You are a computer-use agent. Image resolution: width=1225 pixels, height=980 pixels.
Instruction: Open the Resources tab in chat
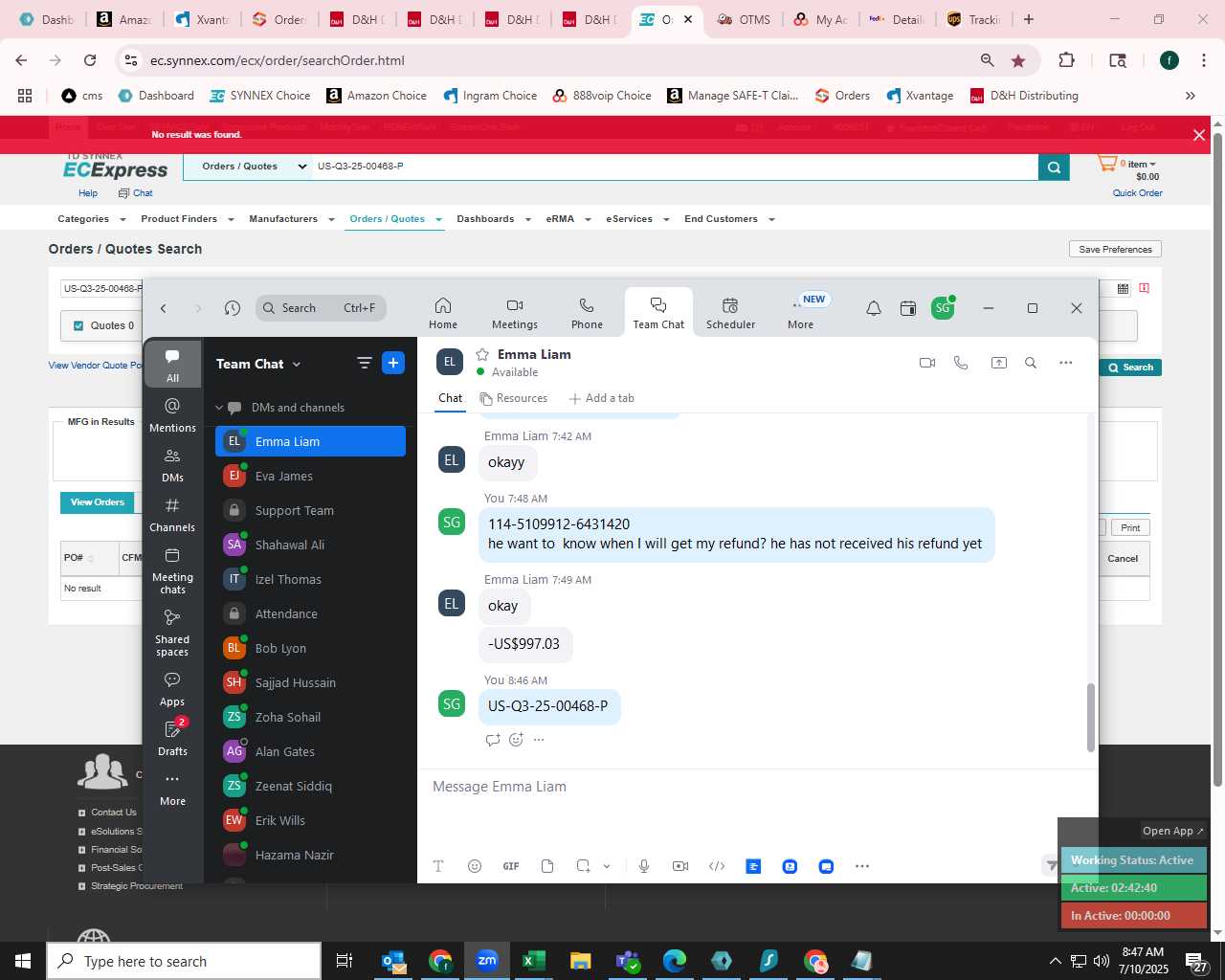tap(514, 398)
